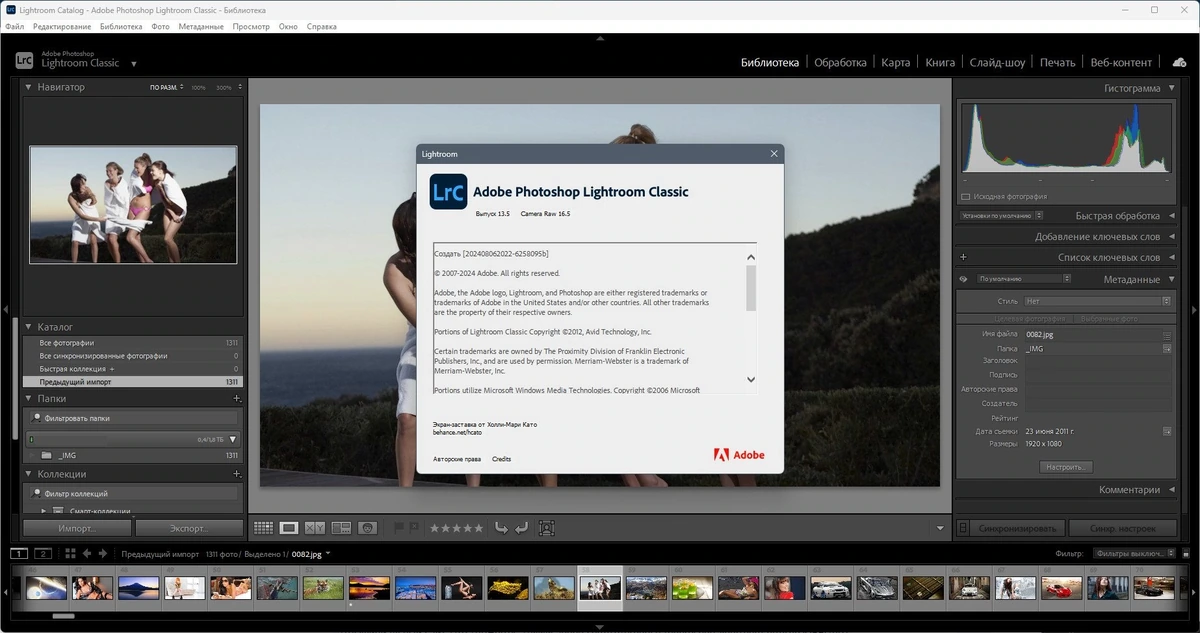Collapse the Коллекции panel

click(29, 474)
